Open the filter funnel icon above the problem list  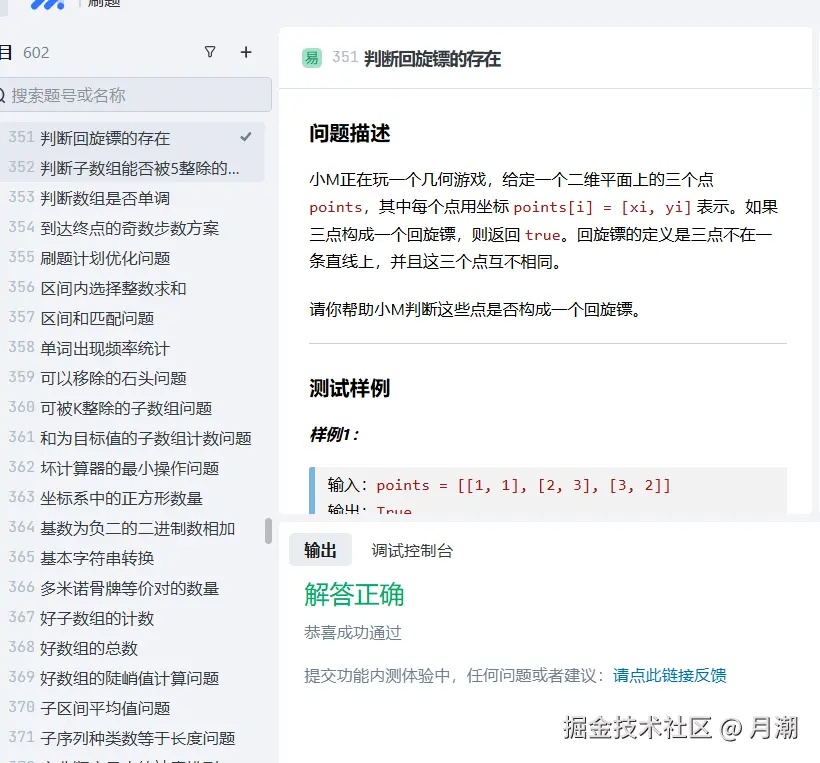coord(209,51)
